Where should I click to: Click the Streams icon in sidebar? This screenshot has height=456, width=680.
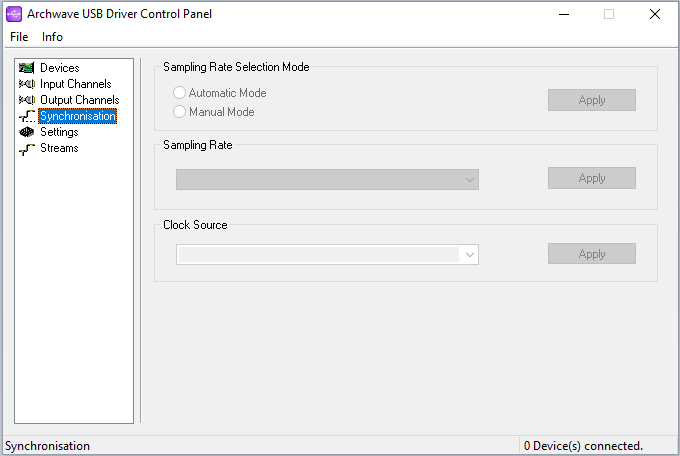27,148
